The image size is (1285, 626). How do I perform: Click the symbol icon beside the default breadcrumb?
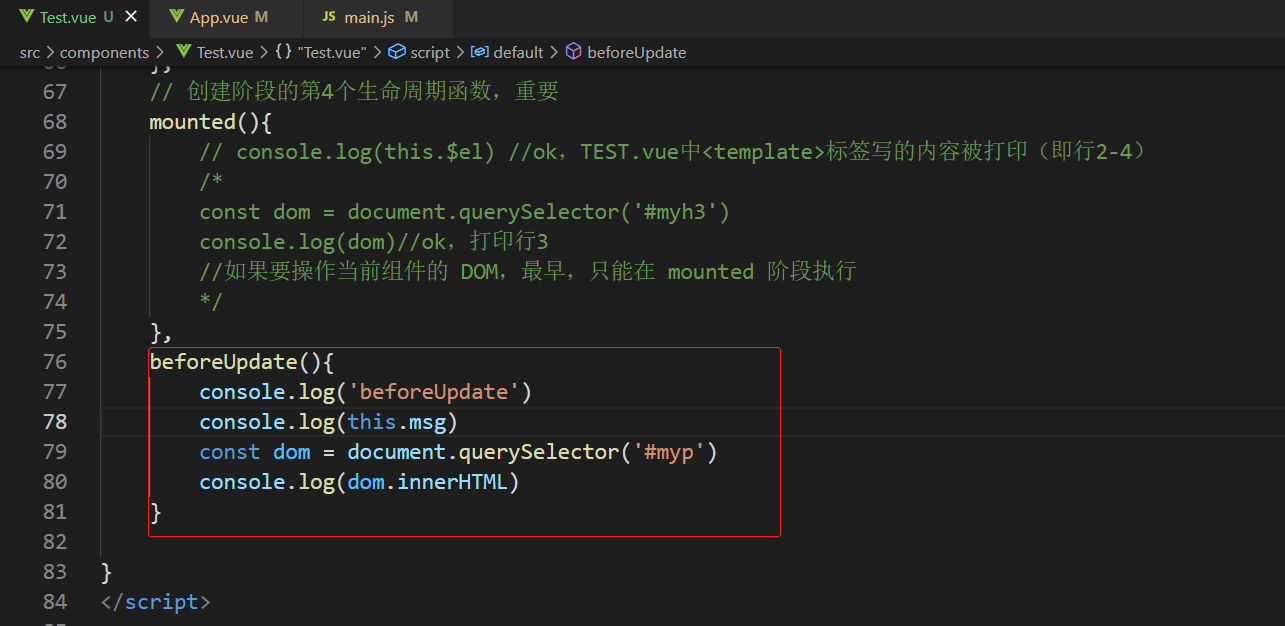pos(479,52)
